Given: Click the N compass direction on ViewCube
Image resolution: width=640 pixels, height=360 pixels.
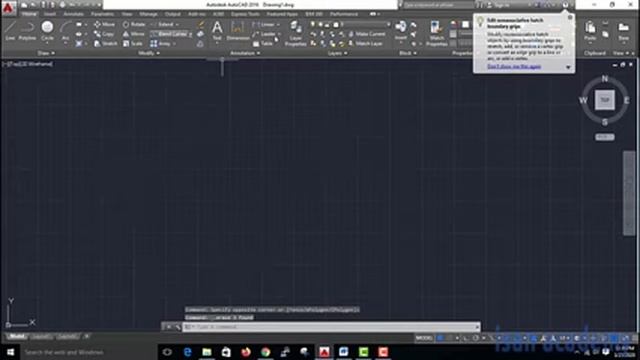Looking at the screenshot, I should (x=604, y=79).
